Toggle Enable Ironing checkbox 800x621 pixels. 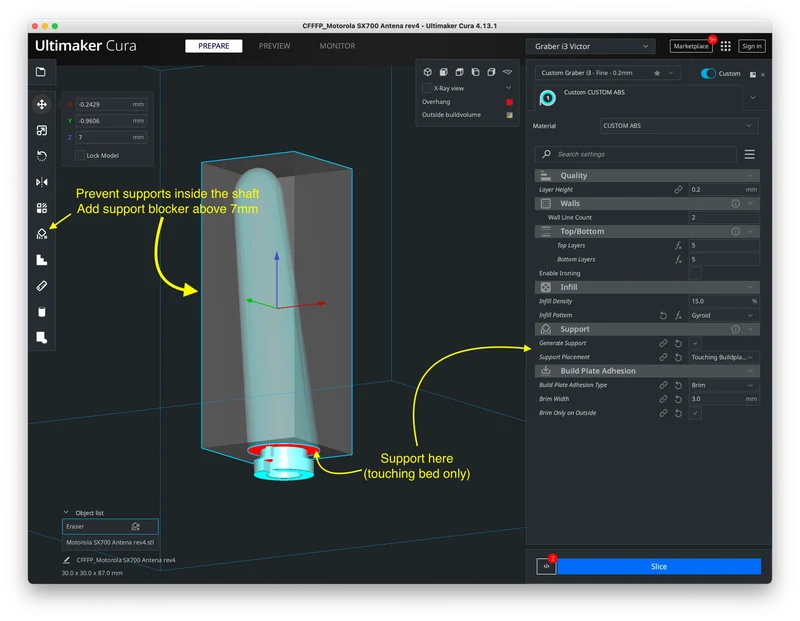[694, 274]
